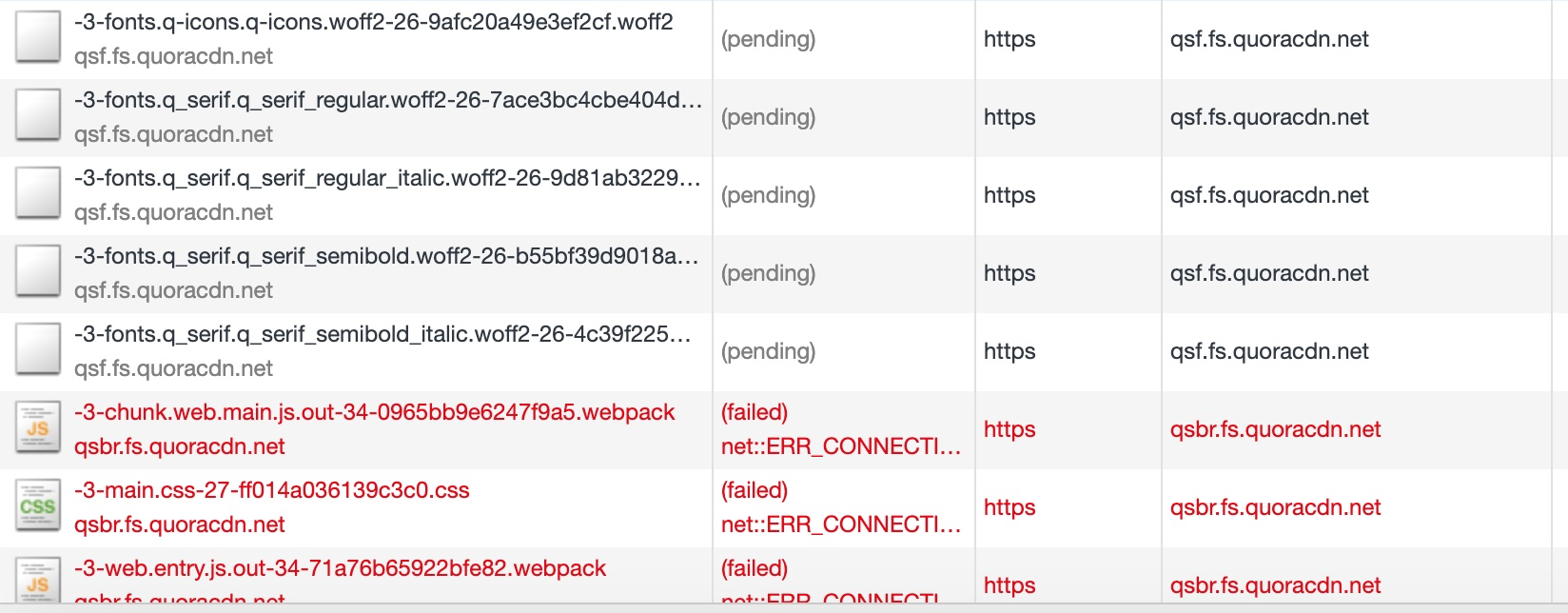Click qsf.fs.quoracdn.net domain on semibold_italic row

point(1273,351)
